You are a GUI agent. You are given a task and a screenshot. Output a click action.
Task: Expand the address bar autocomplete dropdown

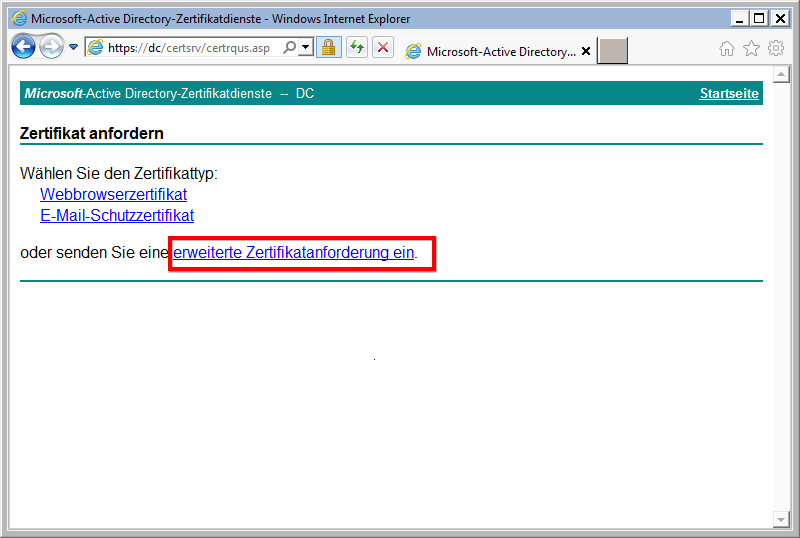coord(305,47)
